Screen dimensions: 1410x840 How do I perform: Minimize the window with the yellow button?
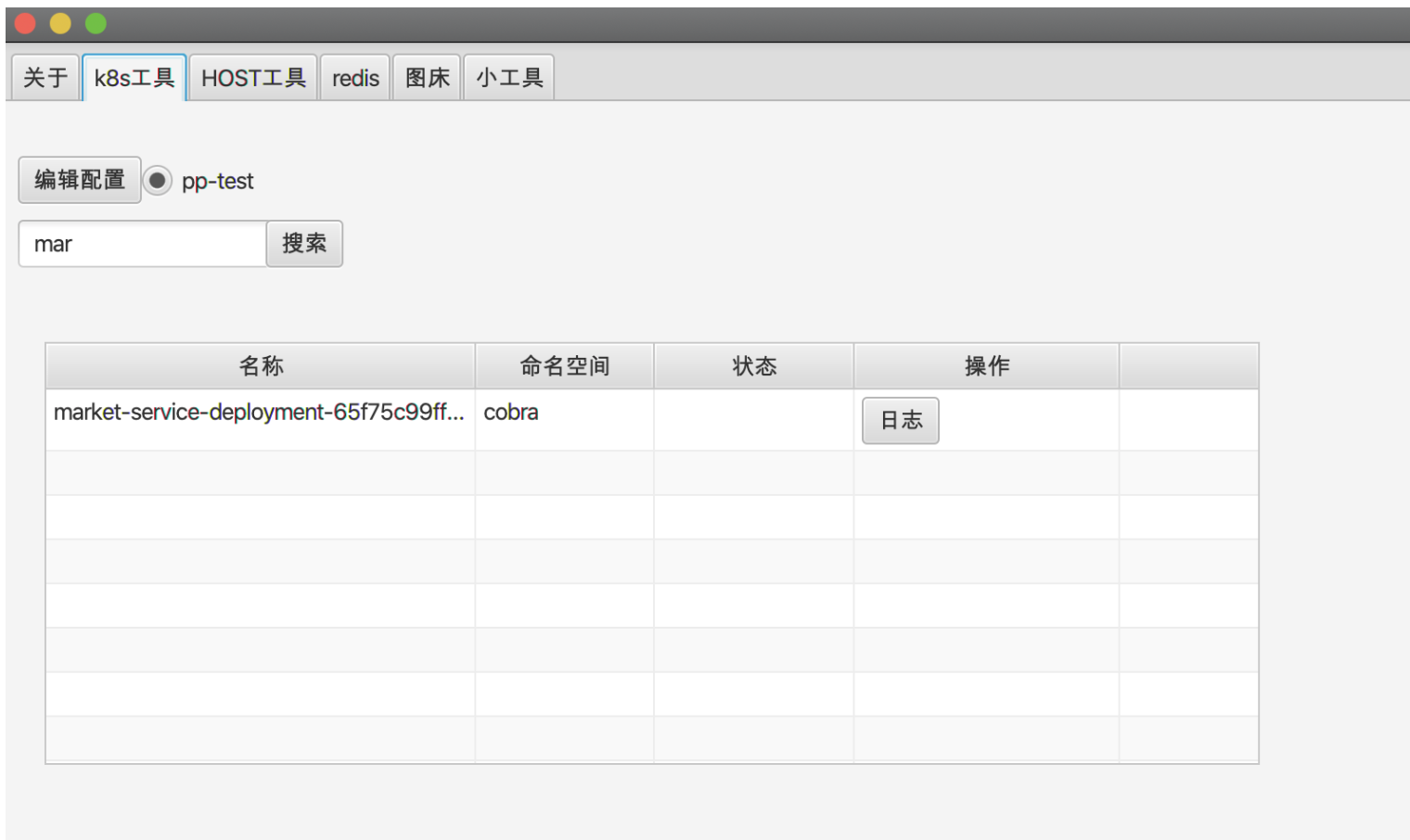pyautogui.click(x=60, y=23)
